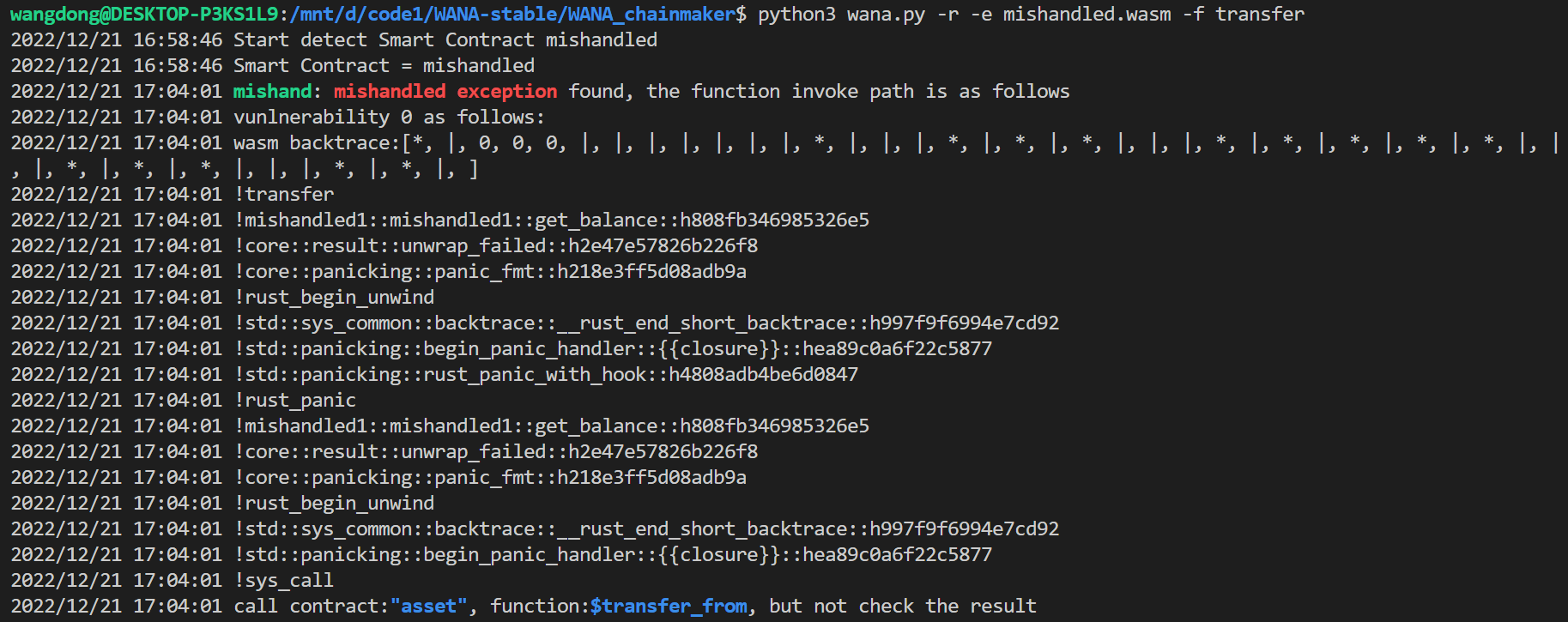Click the rust_panic_with_hook backtrace line
This screenshot has height=622, width=1568.
click(x=546, y=375)
